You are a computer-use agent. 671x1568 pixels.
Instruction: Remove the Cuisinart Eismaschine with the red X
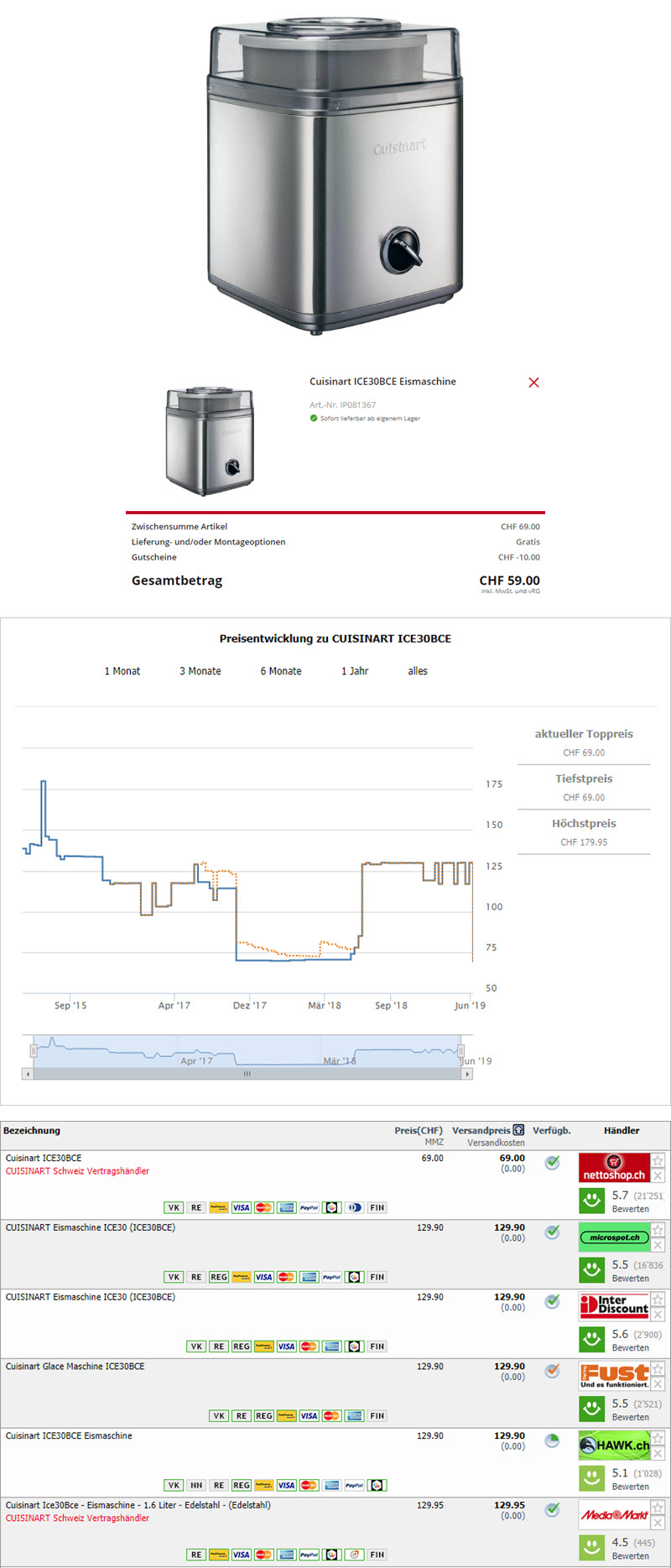point(533,383)
